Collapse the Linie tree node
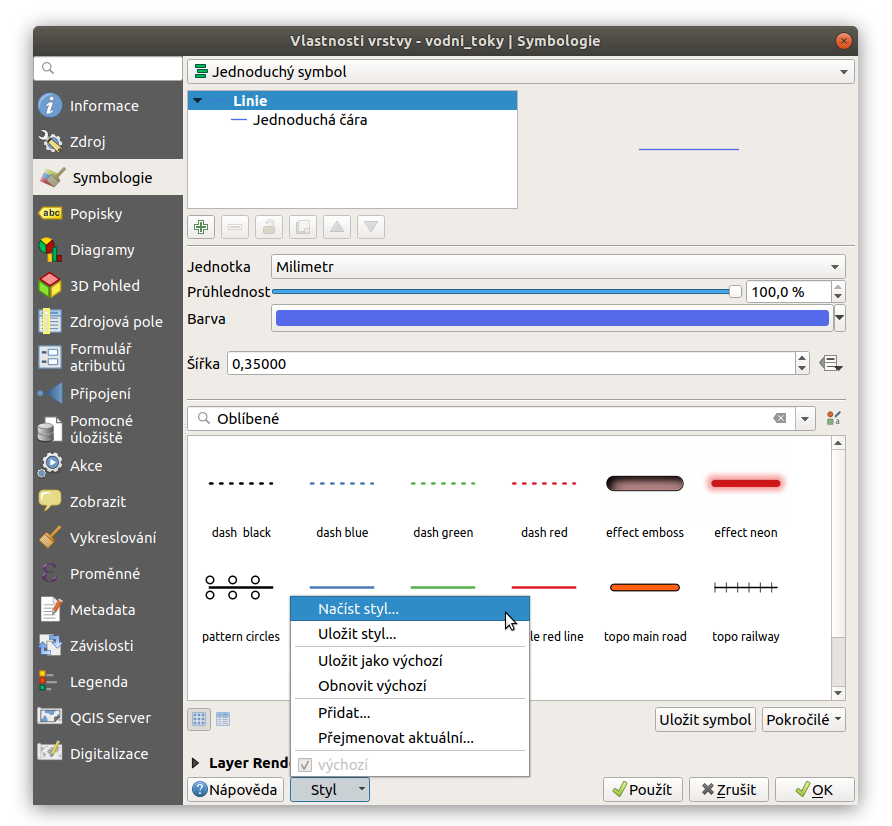 pos(197,101)
